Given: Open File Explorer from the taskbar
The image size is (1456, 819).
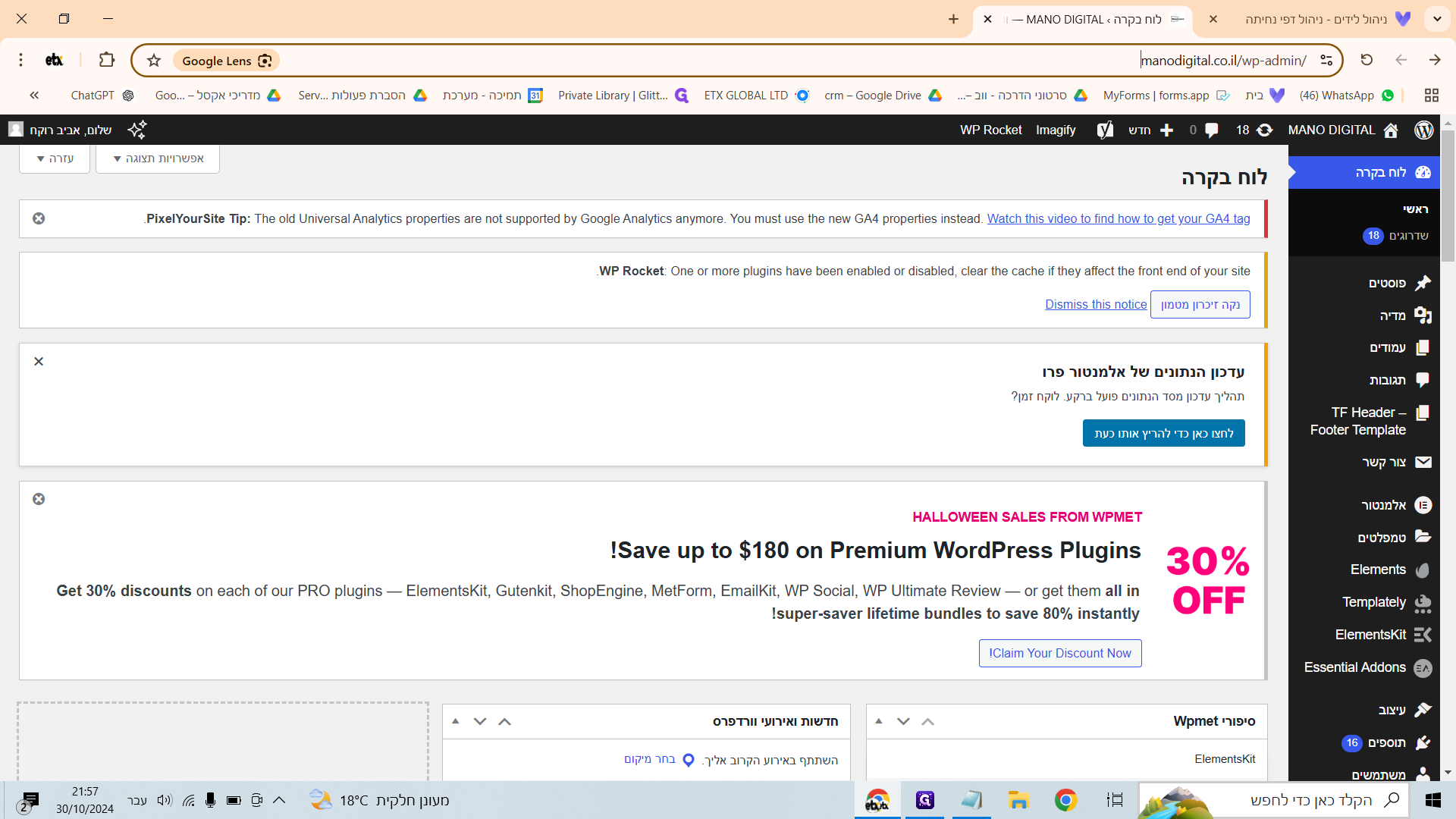Looking at the screenshot, I should (1018, 800).
